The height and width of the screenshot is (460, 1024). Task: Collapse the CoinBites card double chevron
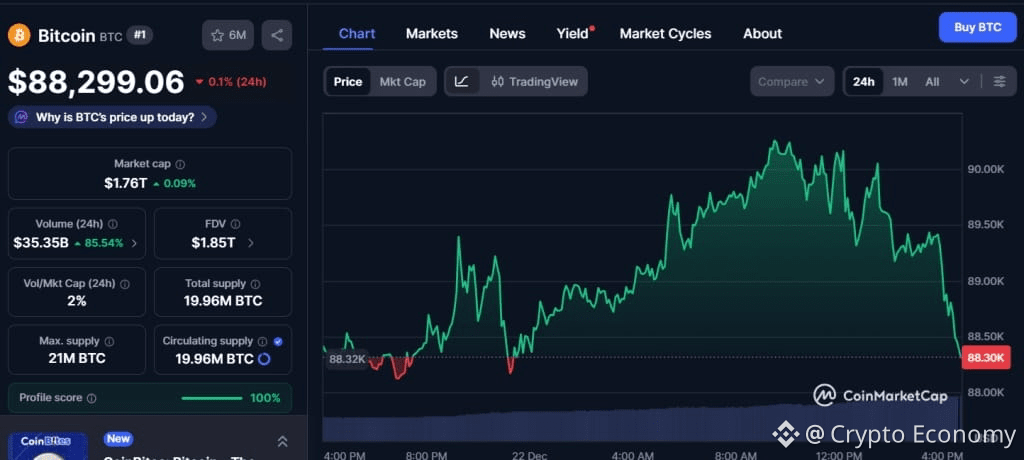(x=283, y=442)
